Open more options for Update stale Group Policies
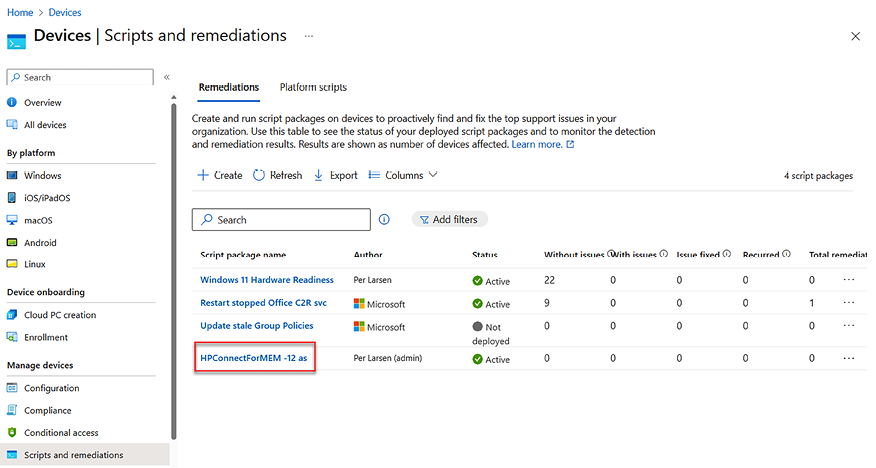The width and height of the screenshot is (876, 468). pyautogui.click(x=849, y=326)
